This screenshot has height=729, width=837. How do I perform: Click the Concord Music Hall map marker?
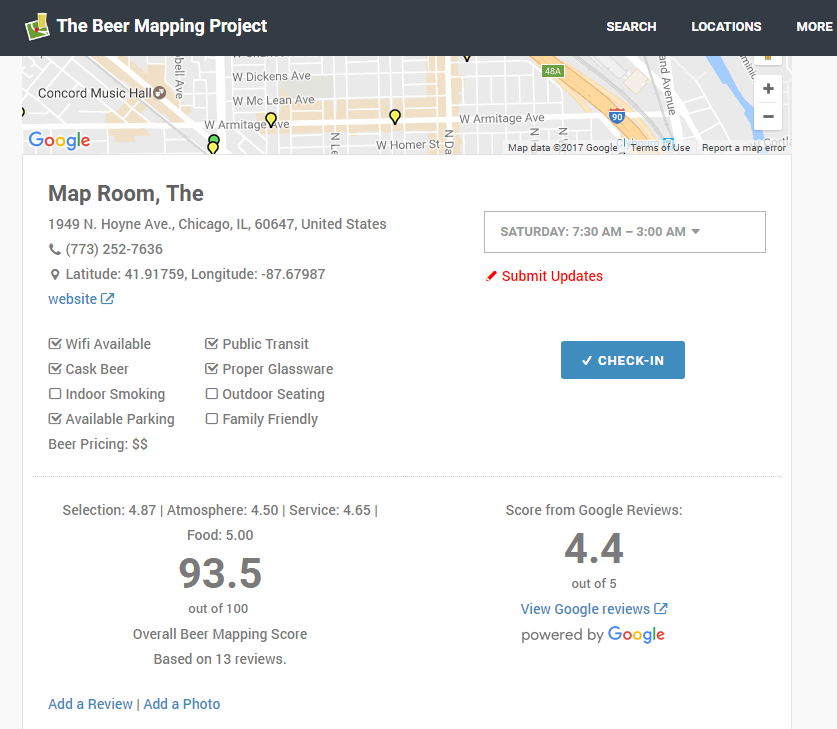[159, 93]
